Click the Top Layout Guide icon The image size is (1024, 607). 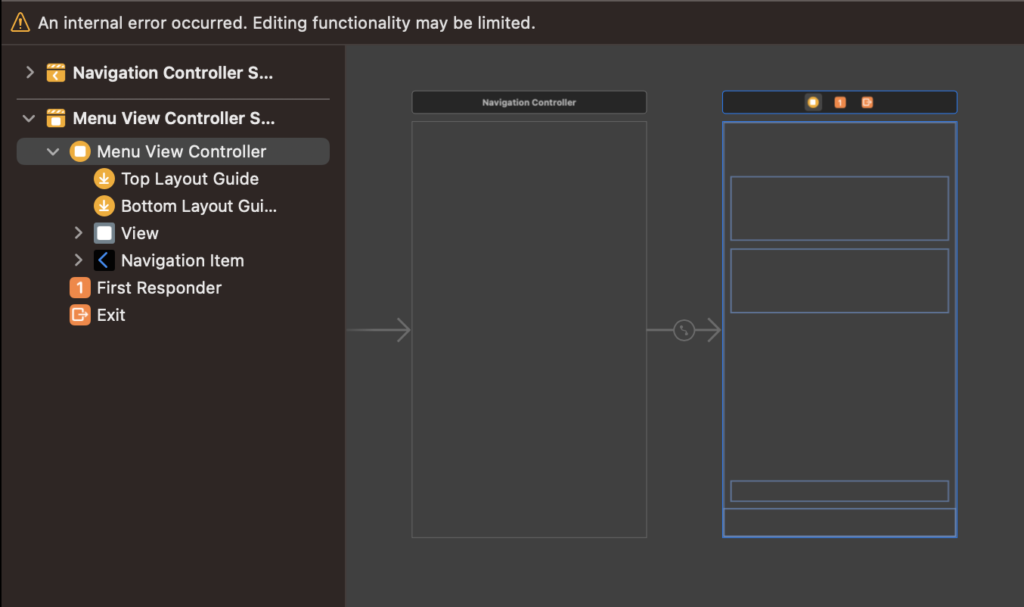[x=104, y=178]
